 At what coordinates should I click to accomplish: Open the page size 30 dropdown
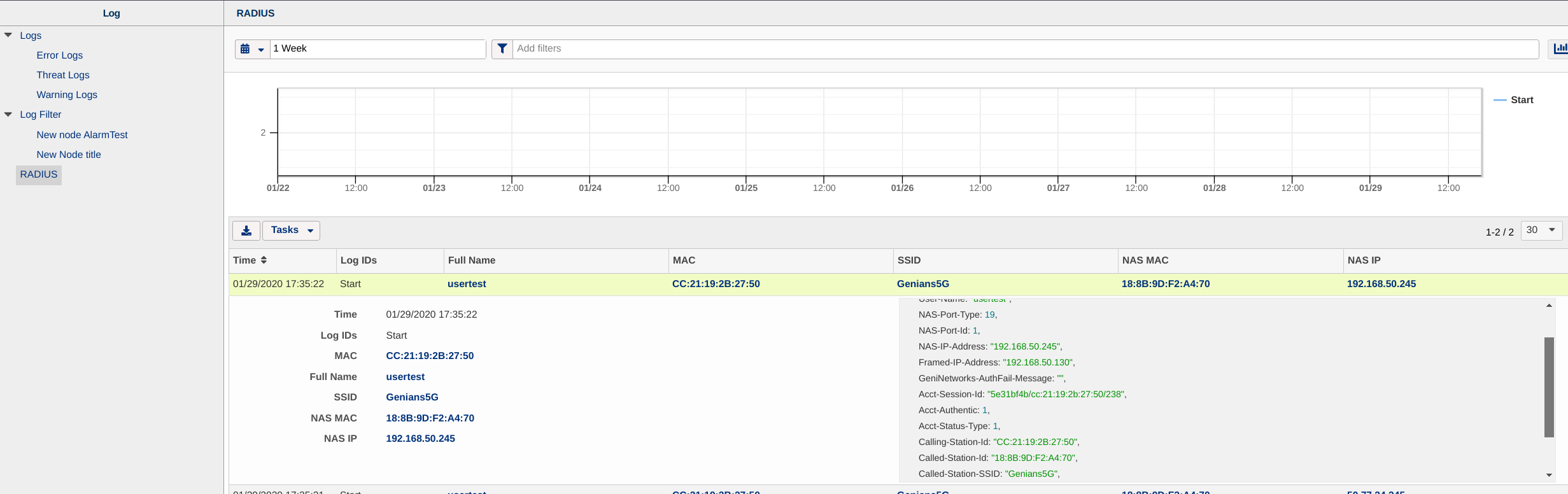click(x=1541, y=230)
